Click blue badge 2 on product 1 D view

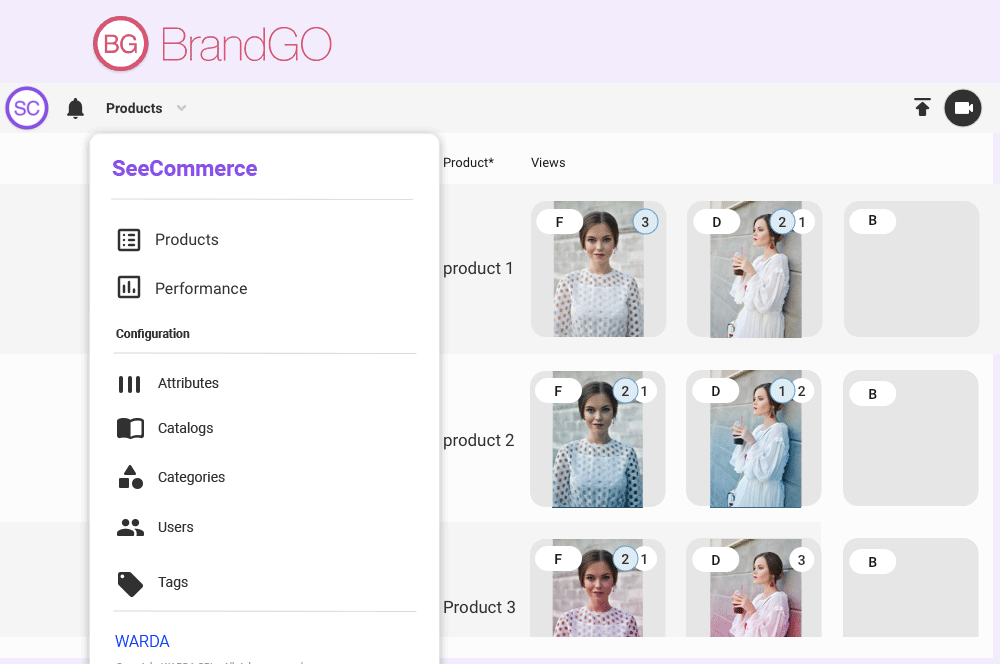(x=782, y=222)
